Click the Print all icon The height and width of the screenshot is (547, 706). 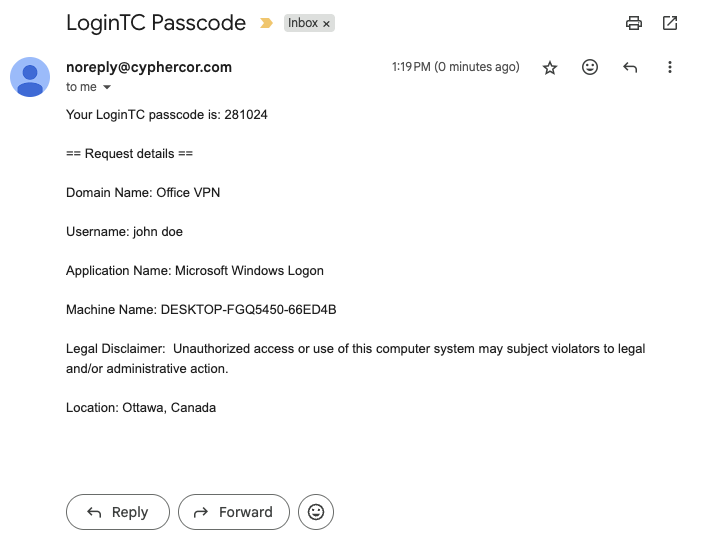tap(633, 23)
